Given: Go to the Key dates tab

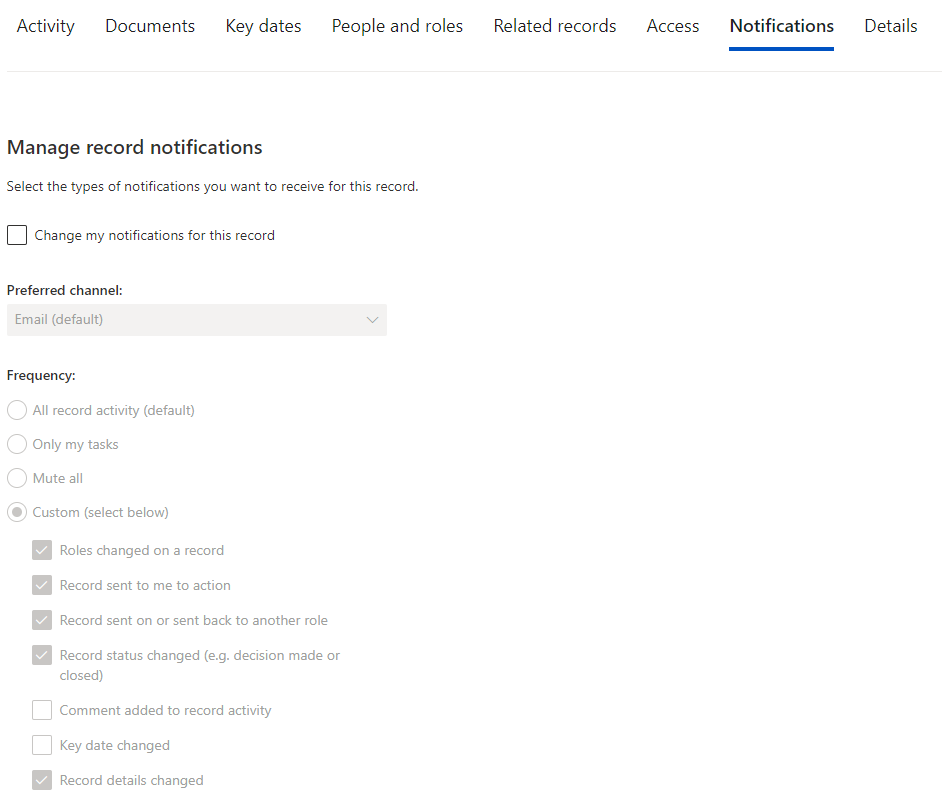Looking at the screenshot, I should point(263,26).
